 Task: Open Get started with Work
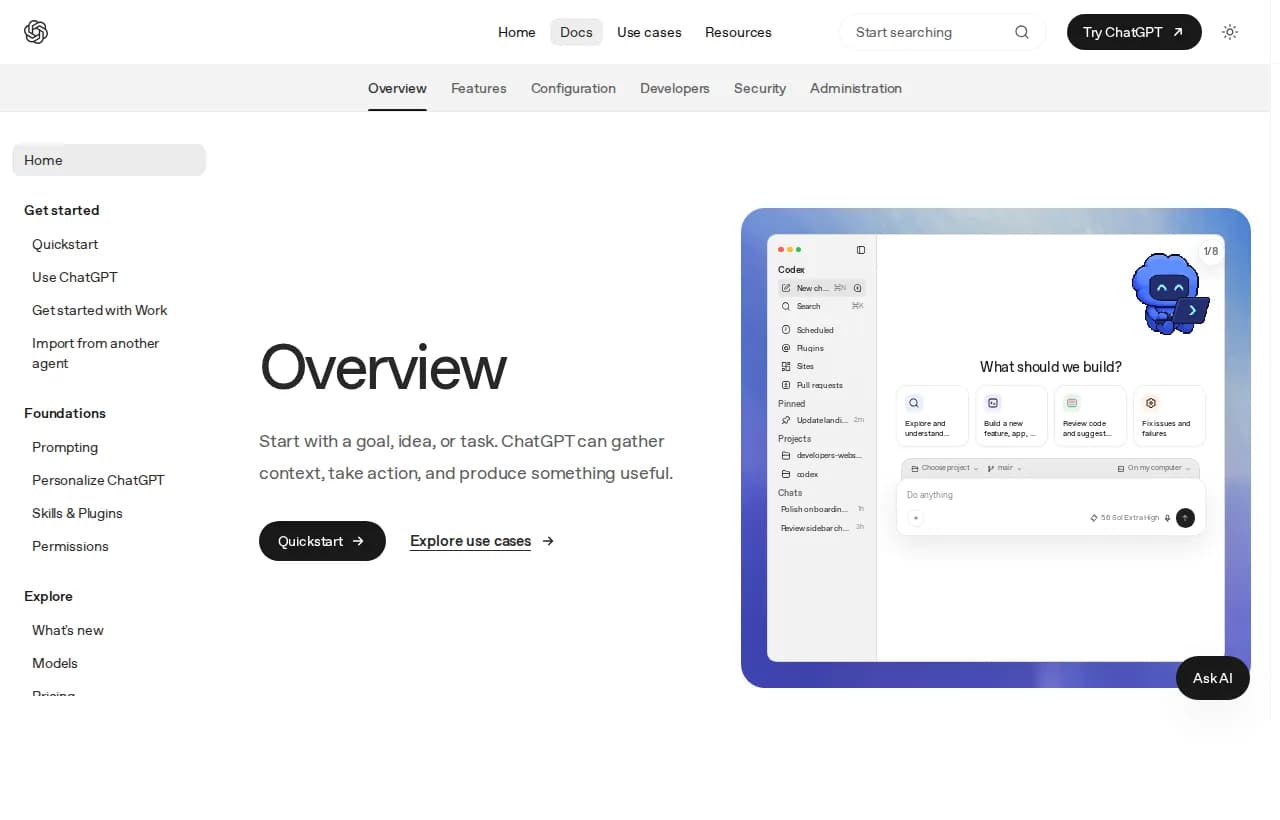coord(100,310)
